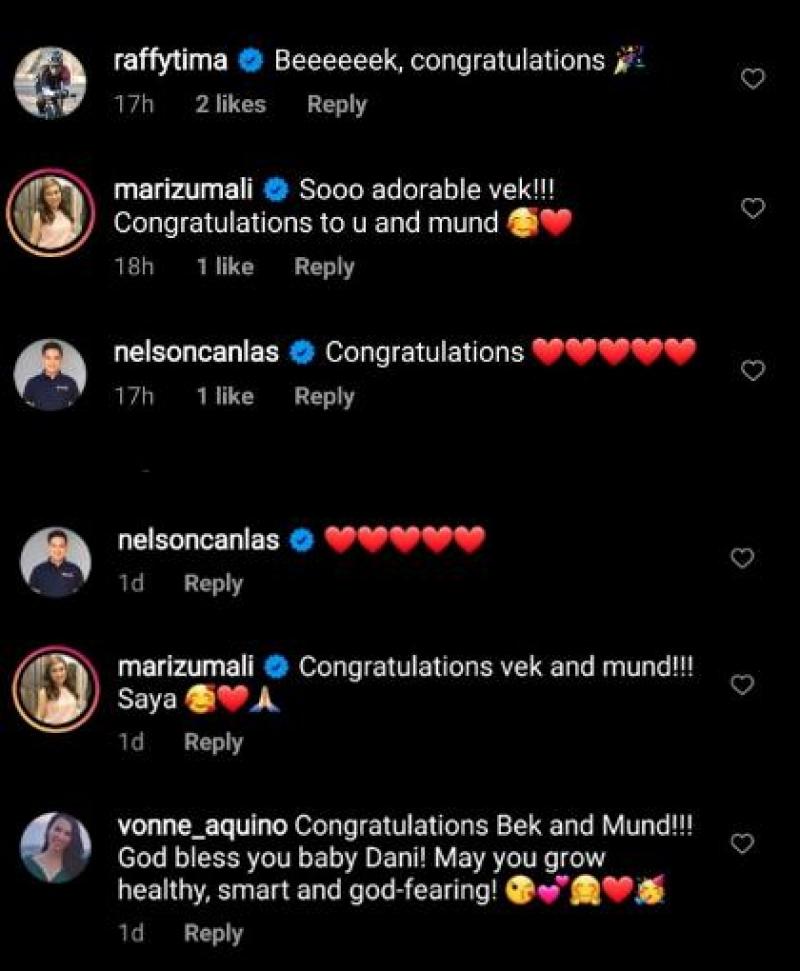Like nelsoncanlas's Congratulations hearts comment
The width and height of the screenshot is (800, 971).
[x=752, y=371]
